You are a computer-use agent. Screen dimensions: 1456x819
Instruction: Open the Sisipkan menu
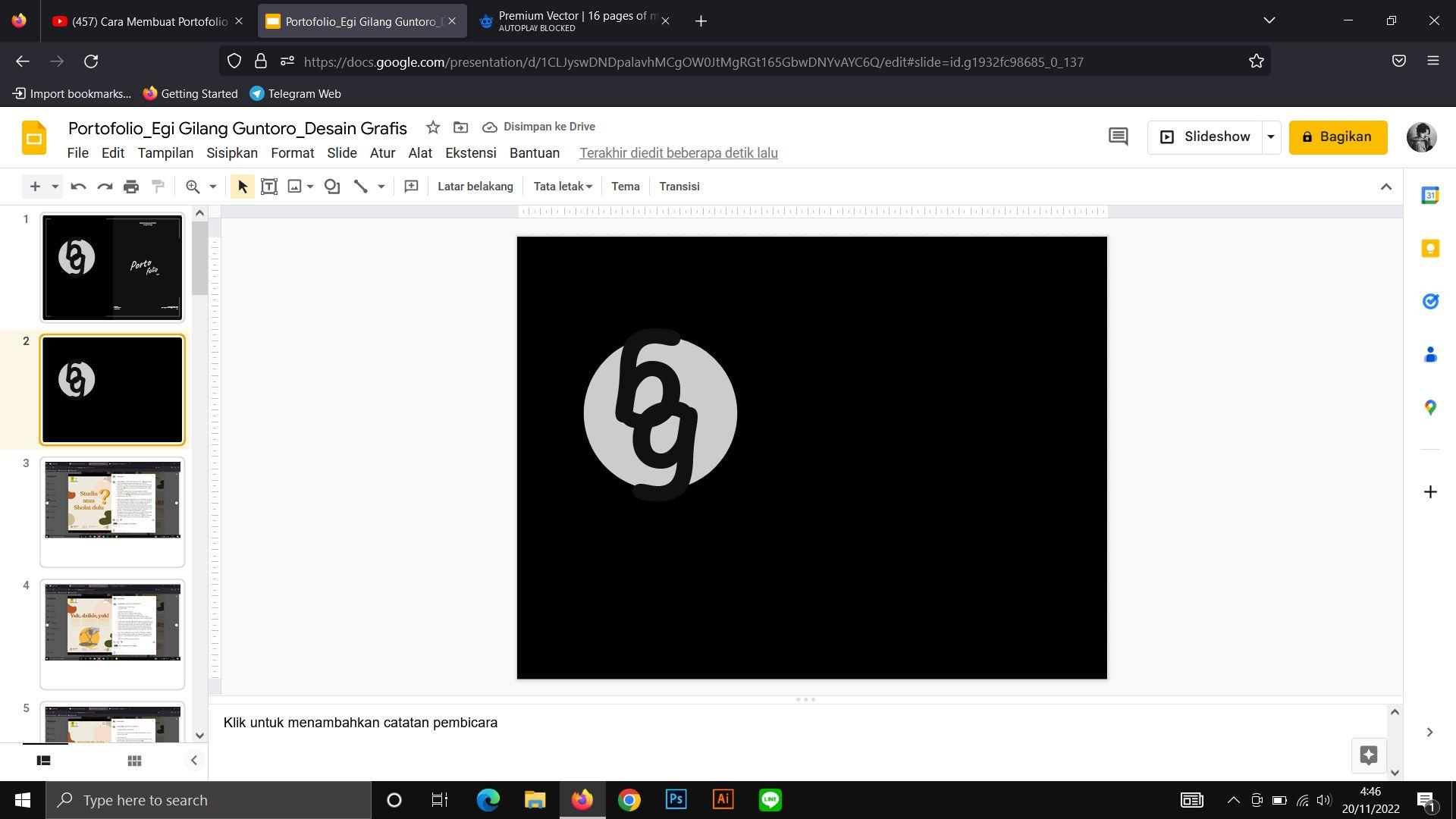point(232,153)
